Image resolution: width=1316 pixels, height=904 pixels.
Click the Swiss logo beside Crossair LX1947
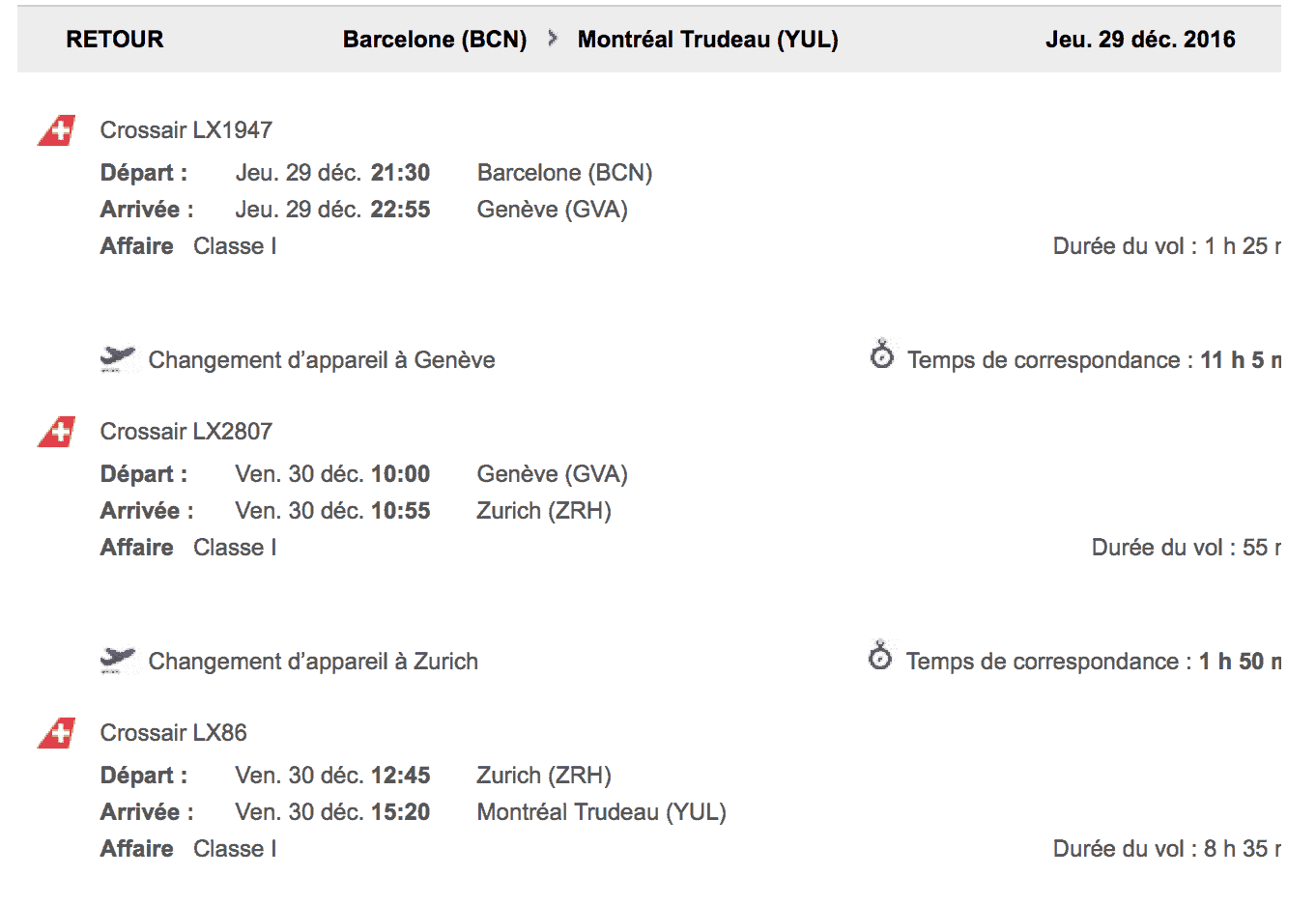pyautogui.click(x=57, y=130)
